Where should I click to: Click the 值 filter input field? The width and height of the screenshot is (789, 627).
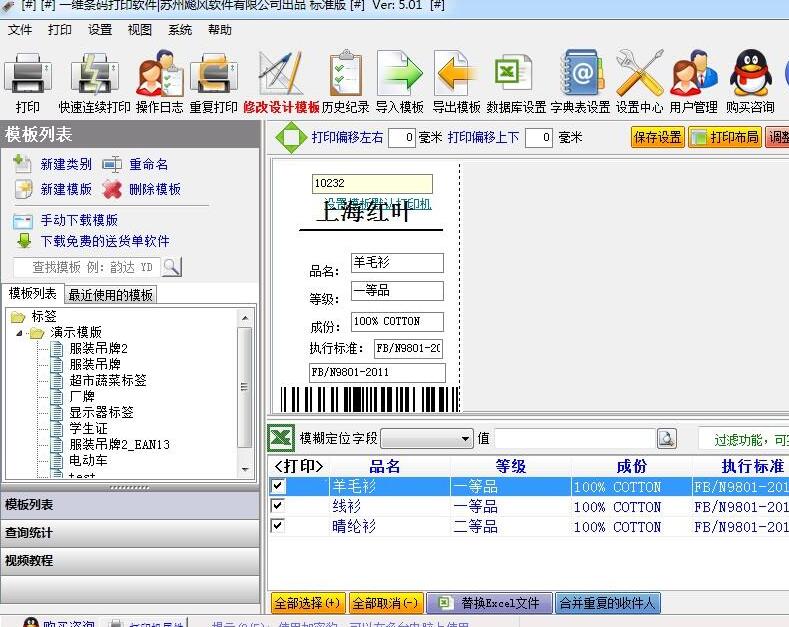click(x=575, y=438)
